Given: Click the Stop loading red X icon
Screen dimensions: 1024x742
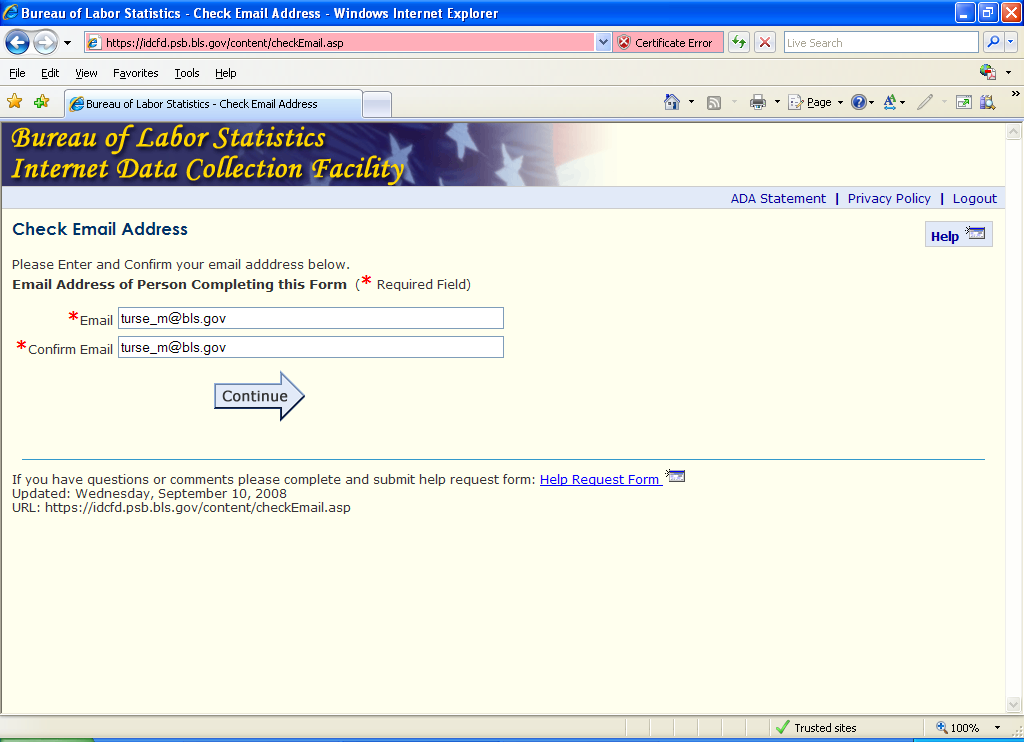Looking at the screenshot, I should [x=765, y=43].
